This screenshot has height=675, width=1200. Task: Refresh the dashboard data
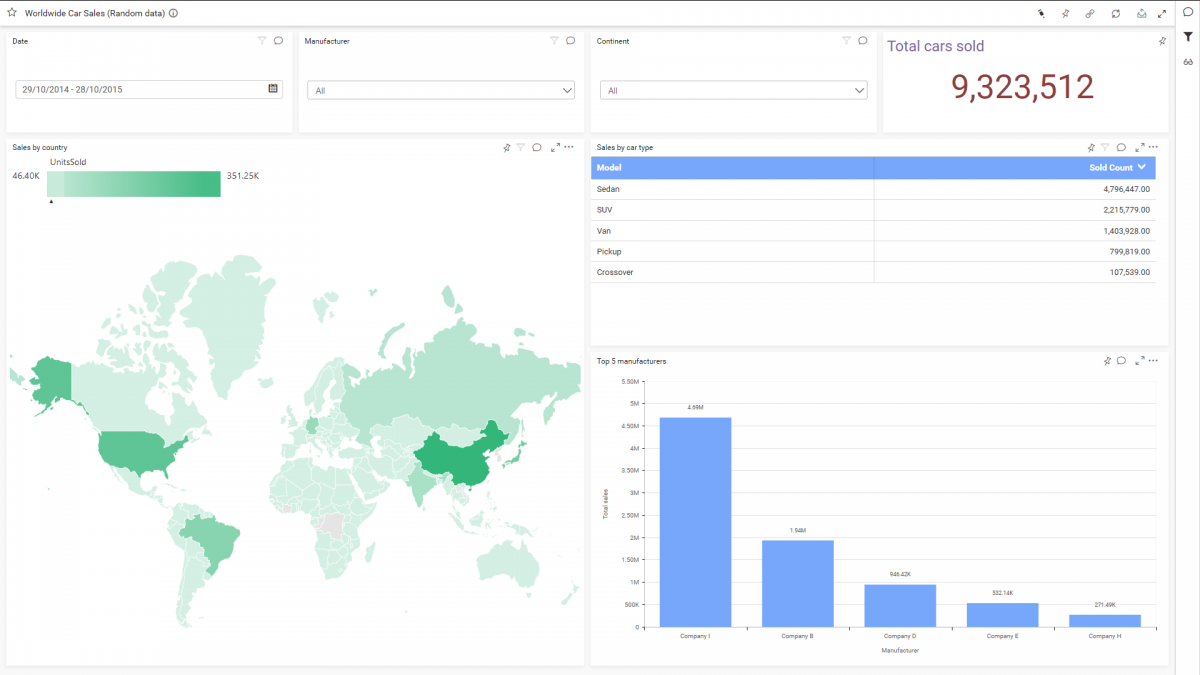click(1117, 13)
